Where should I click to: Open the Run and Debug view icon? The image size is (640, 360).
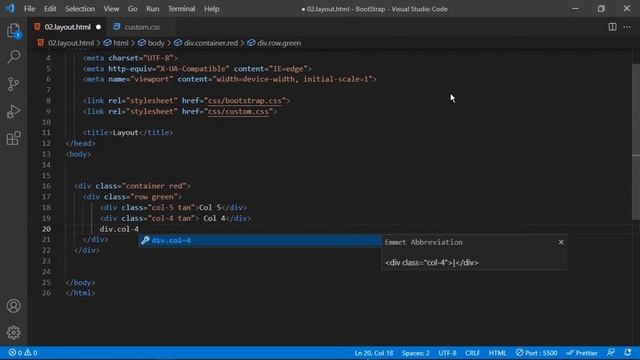coord(13,111)
